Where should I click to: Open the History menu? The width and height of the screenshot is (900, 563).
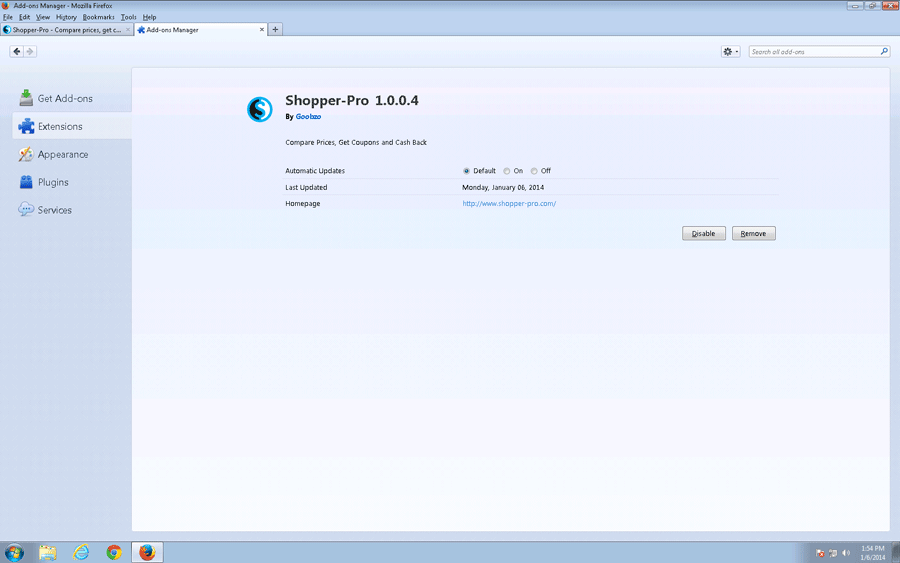pos(66,17)
